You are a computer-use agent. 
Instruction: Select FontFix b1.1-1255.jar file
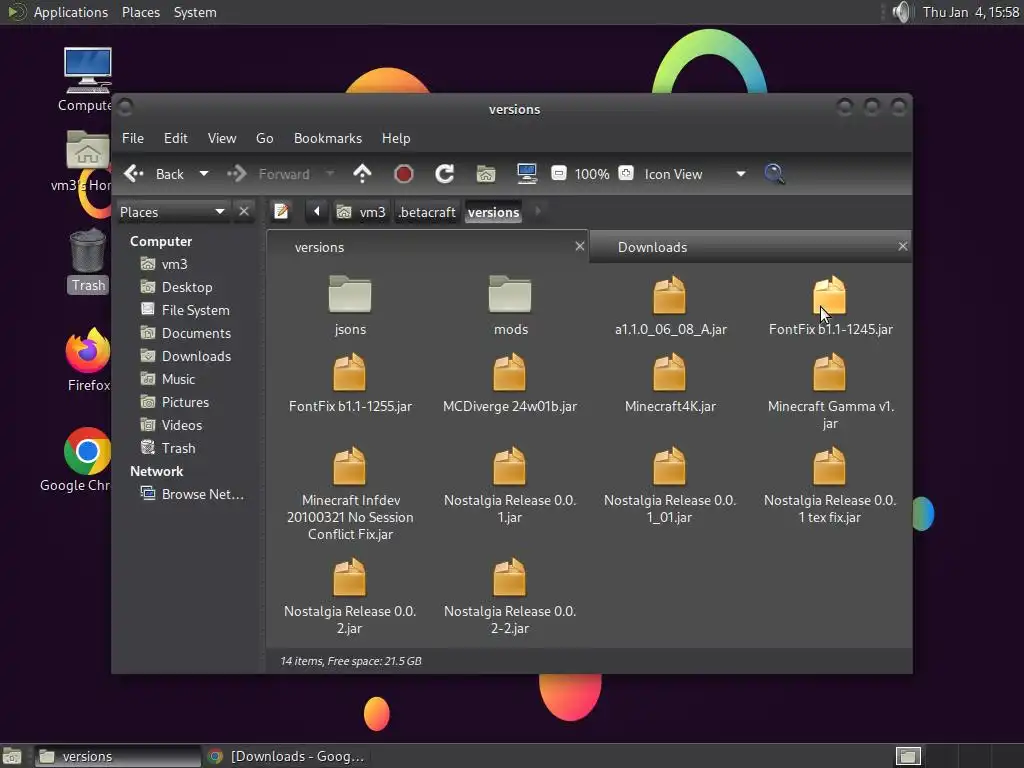coord(350,383)
